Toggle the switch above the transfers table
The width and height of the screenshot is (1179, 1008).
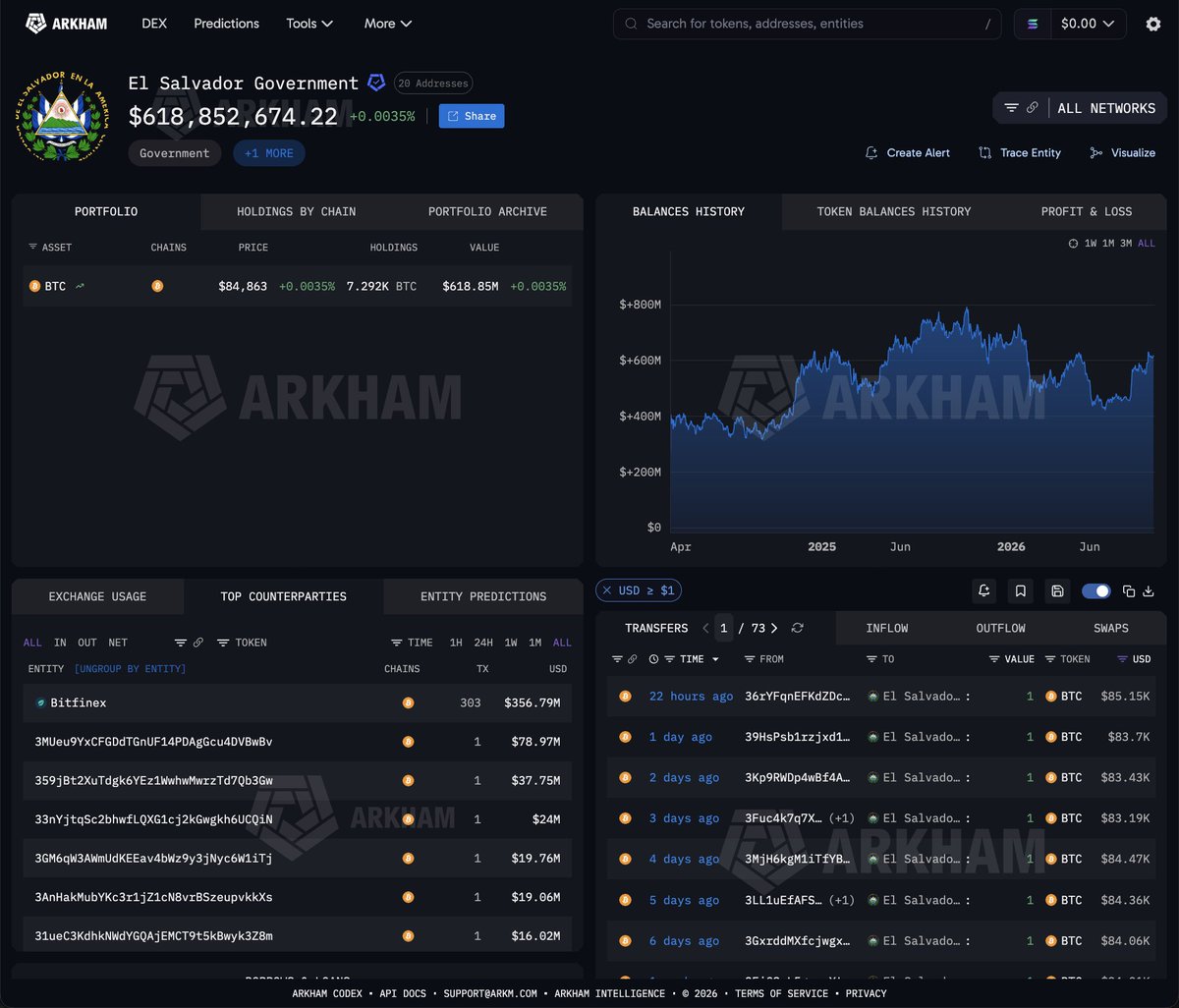(1095, 590)
